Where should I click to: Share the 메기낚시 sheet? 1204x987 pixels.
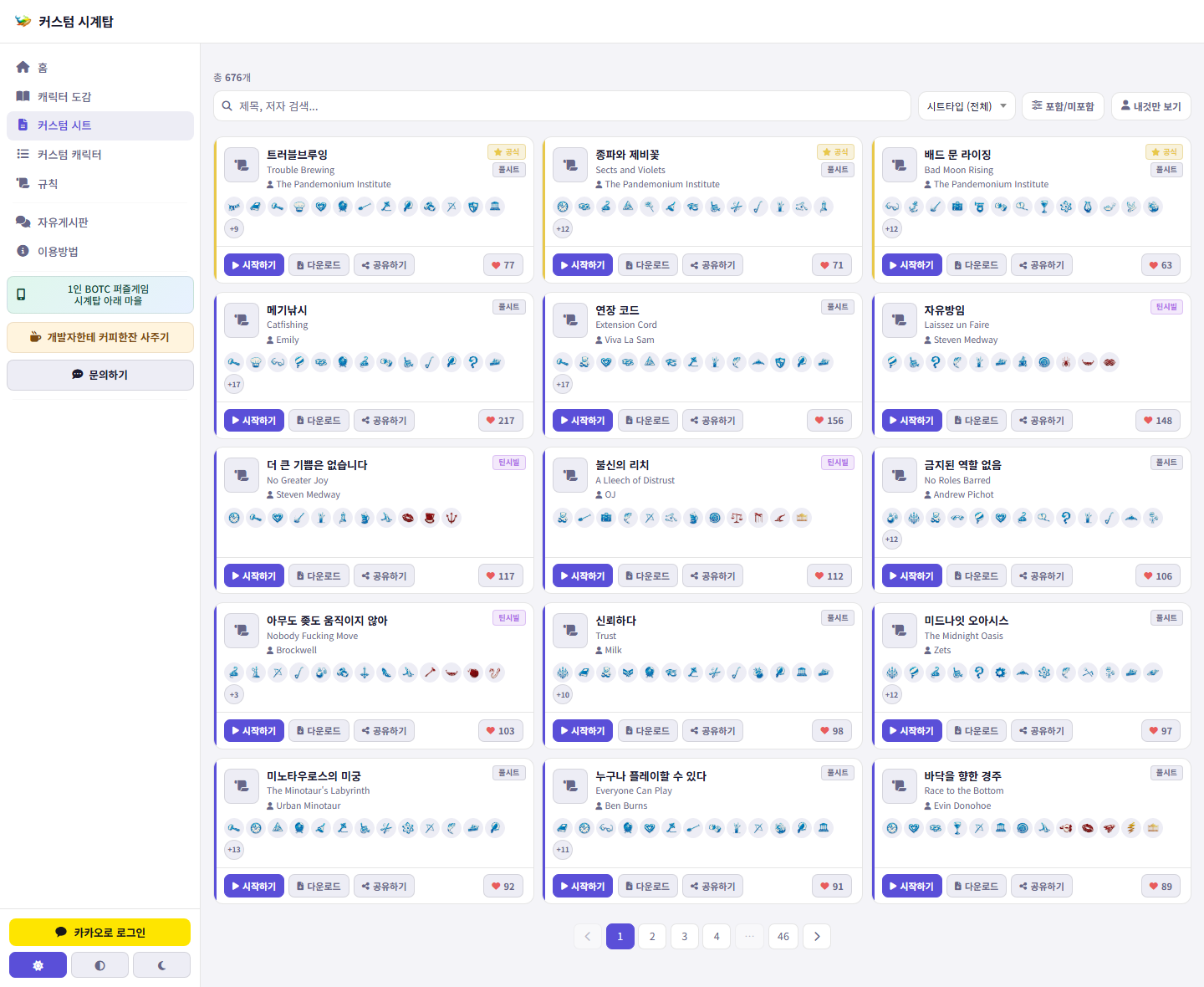[384, 421]
